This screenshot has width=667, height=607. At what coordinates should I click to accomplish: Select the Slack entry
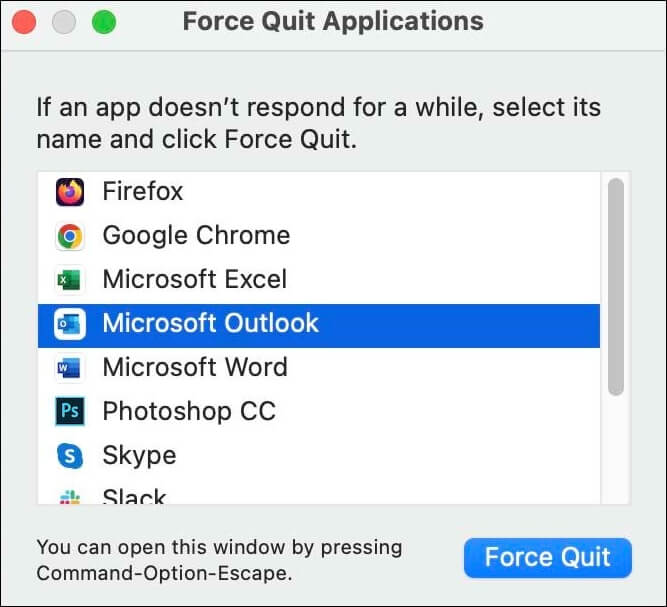134,496
